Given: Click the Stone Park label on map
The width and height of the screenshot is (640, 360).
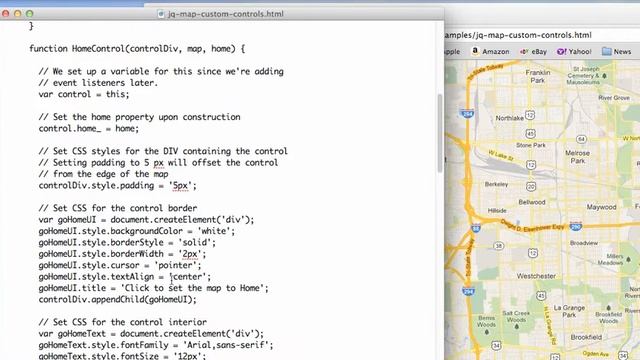Looking at the screenshot, I should point(531,145).
